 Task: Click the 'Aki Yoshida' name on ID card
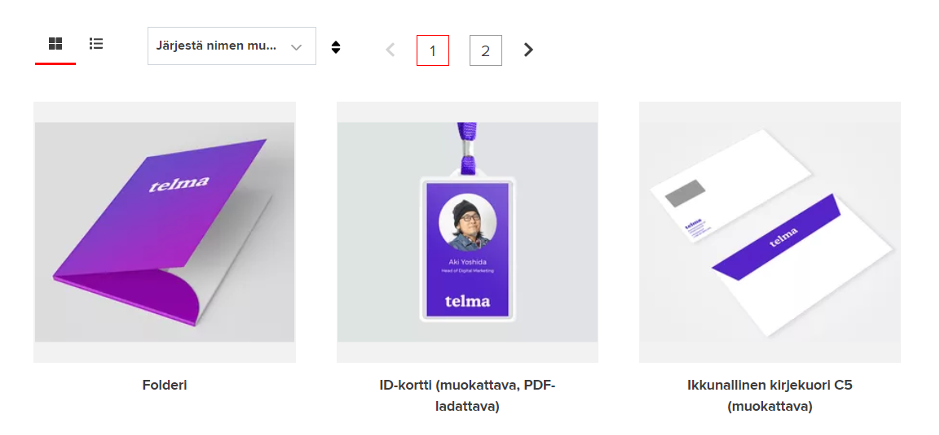[x=467, y=261]
